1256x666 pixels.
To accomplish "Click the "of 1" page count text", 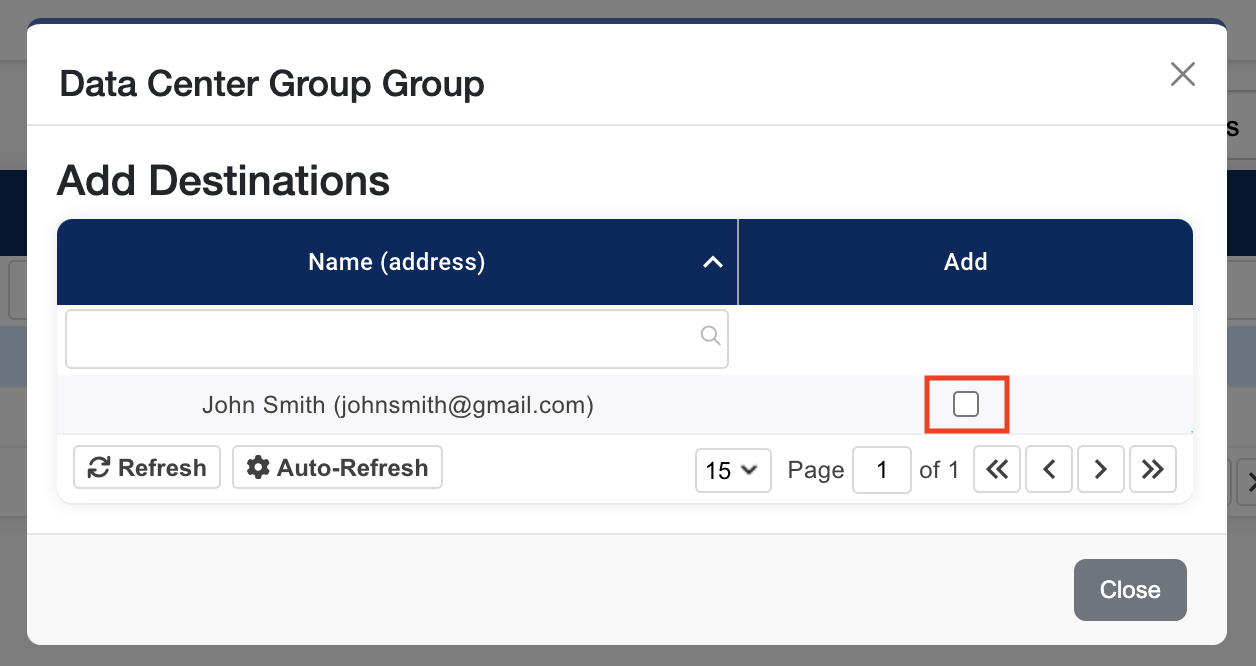I will (939, 470).
